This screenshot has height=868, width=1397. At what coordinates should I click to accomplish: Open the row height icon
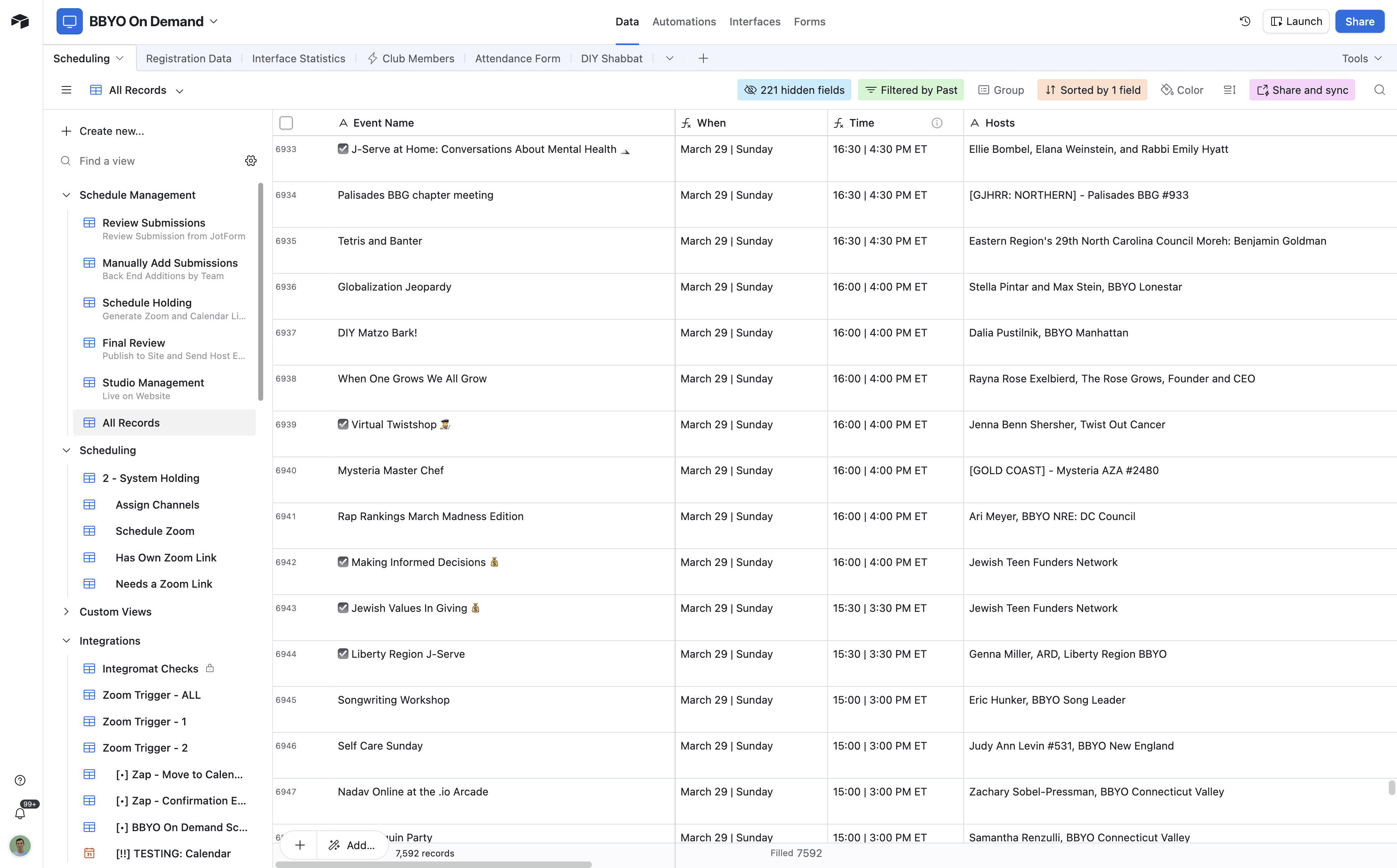click(1229, 90)
